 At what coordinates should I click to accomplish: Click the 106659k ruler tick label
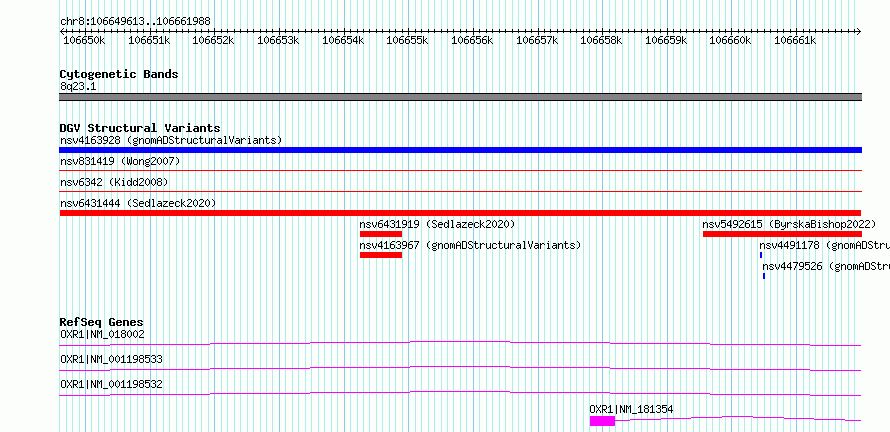(x=666, y=40)
